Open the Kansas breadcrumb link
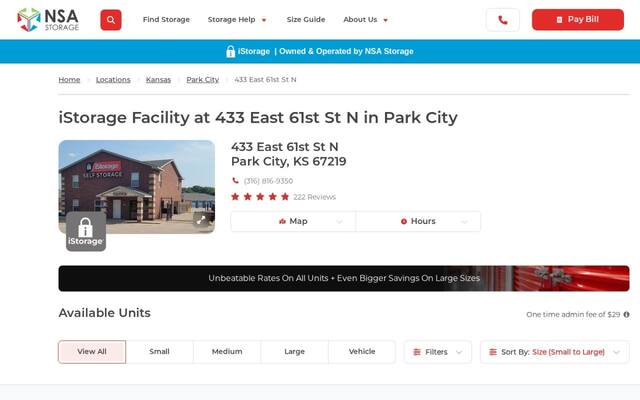The image size is (640, 400). coord(158,80)
